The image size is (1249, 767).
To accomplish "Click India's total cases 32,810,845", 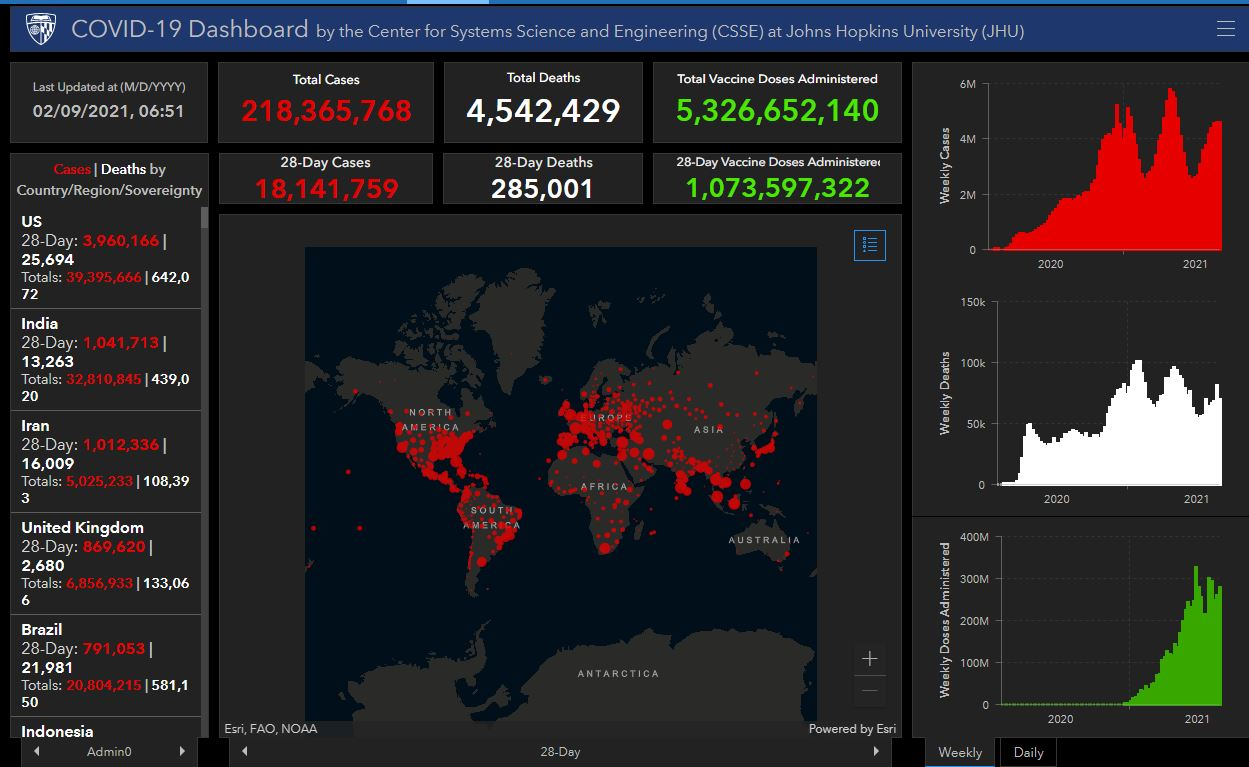I will (x=104, y=379).
